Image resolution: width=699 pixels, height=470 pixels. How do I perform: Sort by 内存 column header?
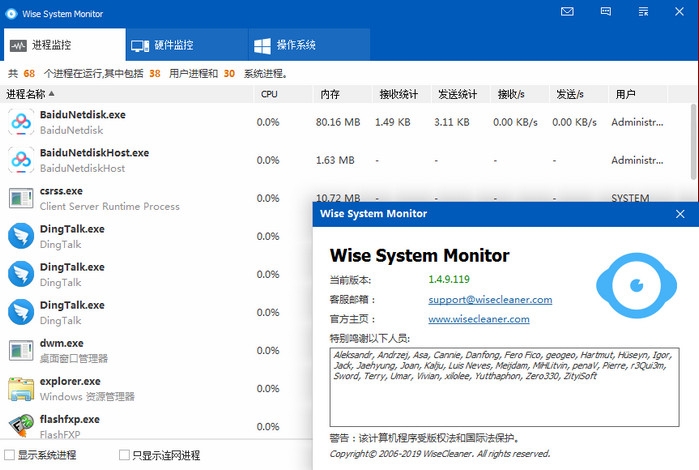342,94
